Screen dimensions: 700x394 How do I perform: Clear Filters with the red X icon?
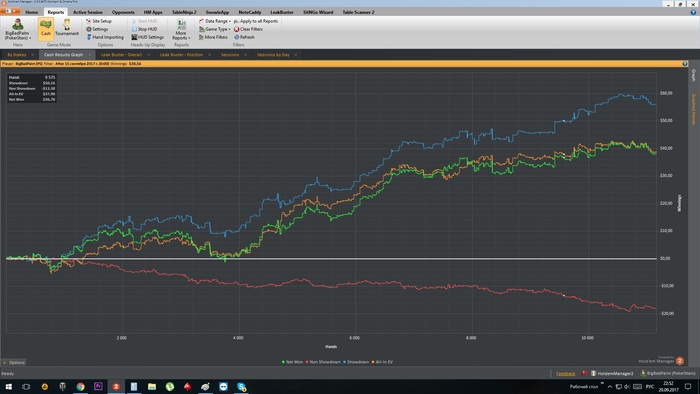(x=248, y=29)
